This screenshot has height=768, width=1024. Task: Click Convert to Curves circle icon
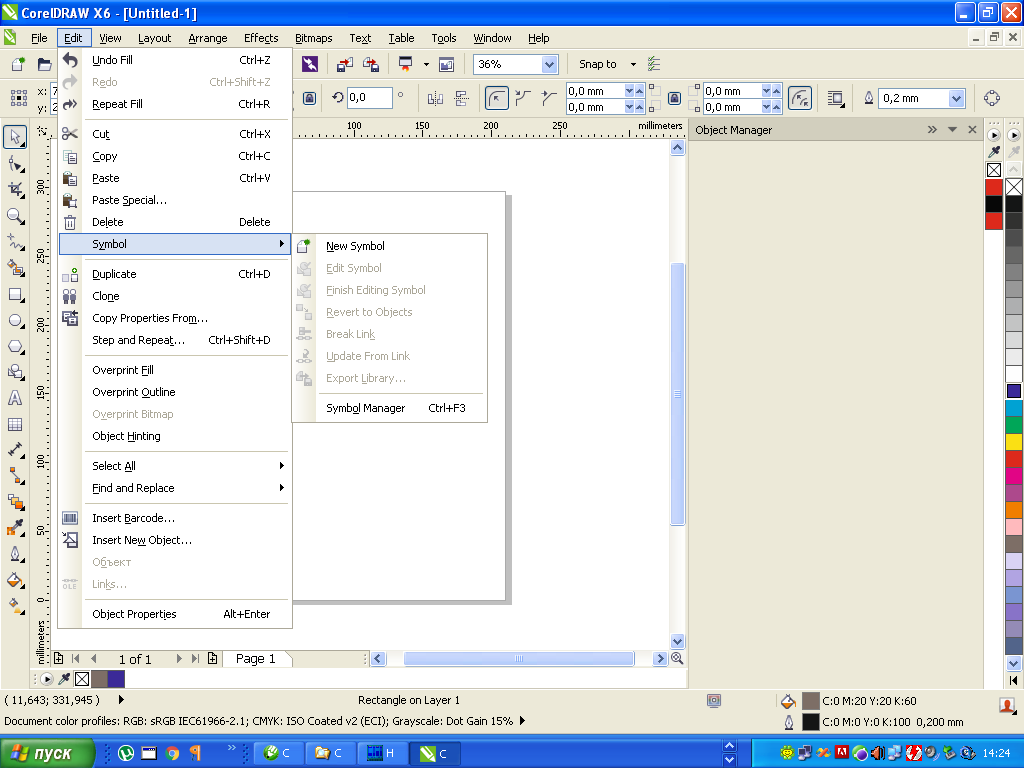(x=991, y=98)
